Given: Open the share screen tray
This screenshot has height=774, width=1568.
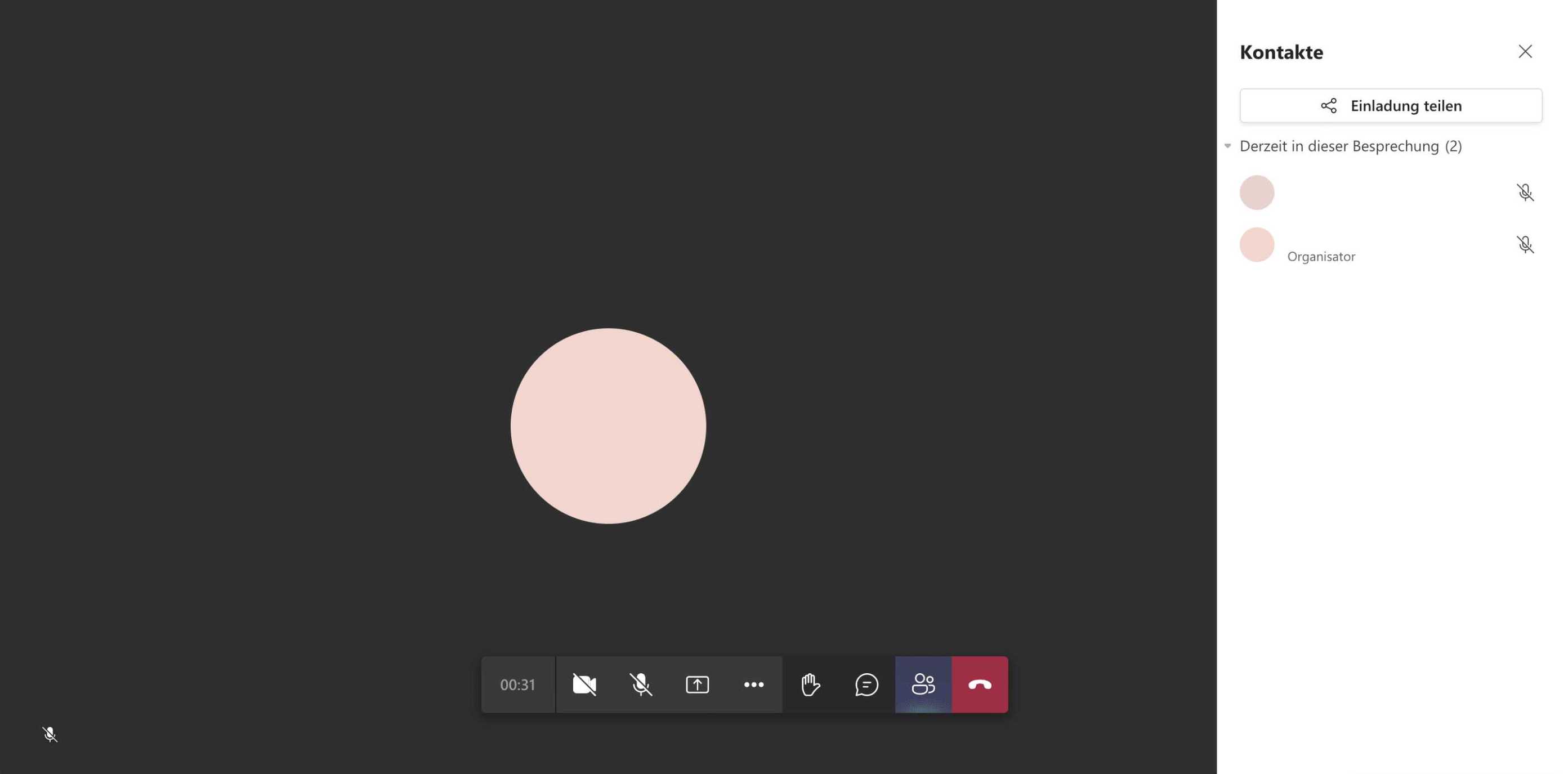Looking at the screenshot, I should [698, 684].
